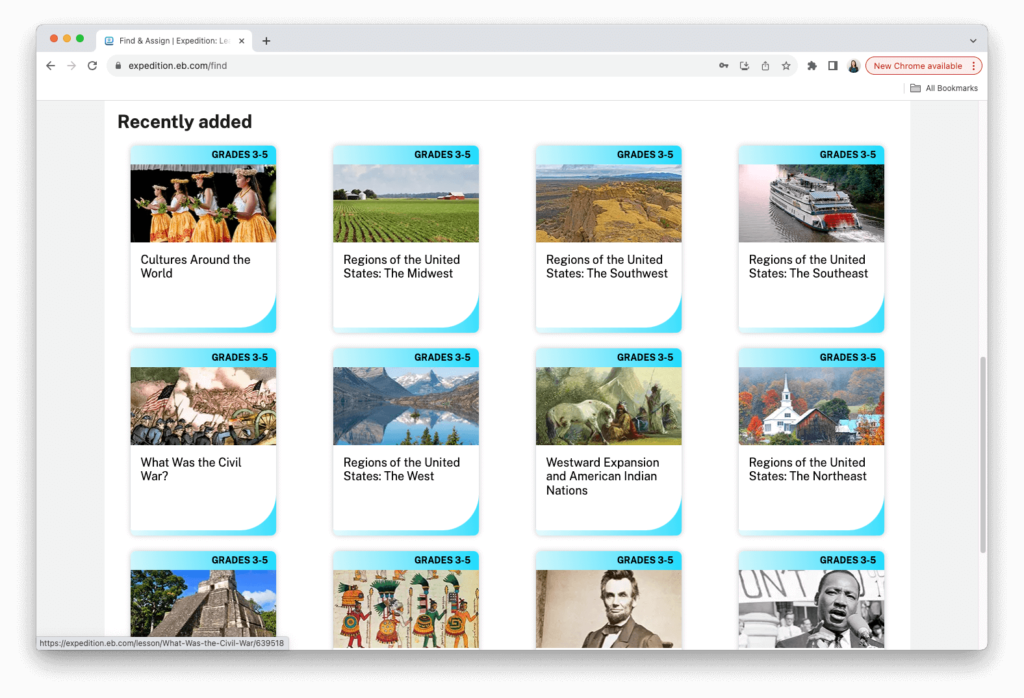Open the All Bookmarks folder dropdown
The width and height of the screenshot is (1024, 698).
pos(944,88)
